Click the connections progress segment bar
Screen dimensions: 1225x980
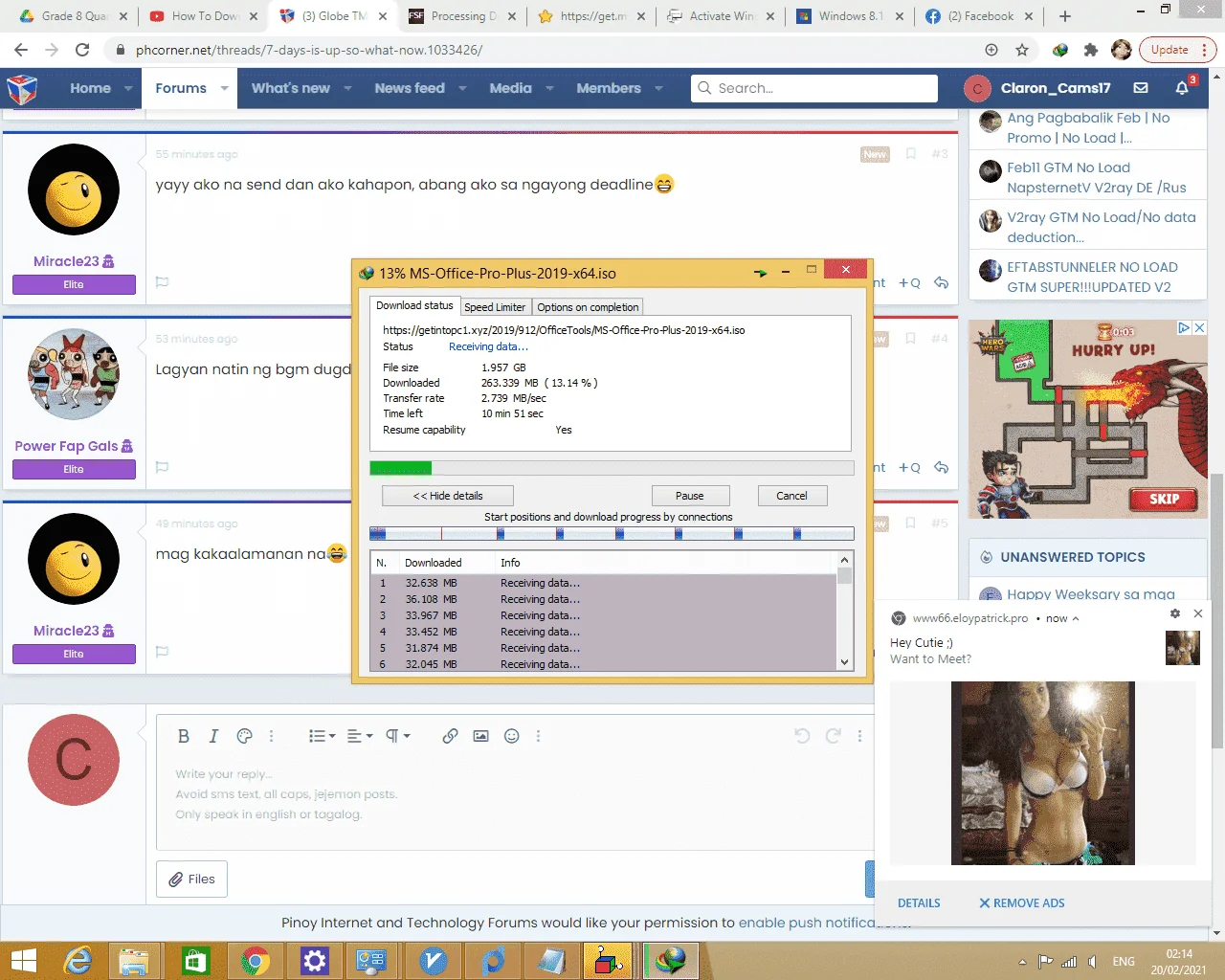[x=612, y=533]
